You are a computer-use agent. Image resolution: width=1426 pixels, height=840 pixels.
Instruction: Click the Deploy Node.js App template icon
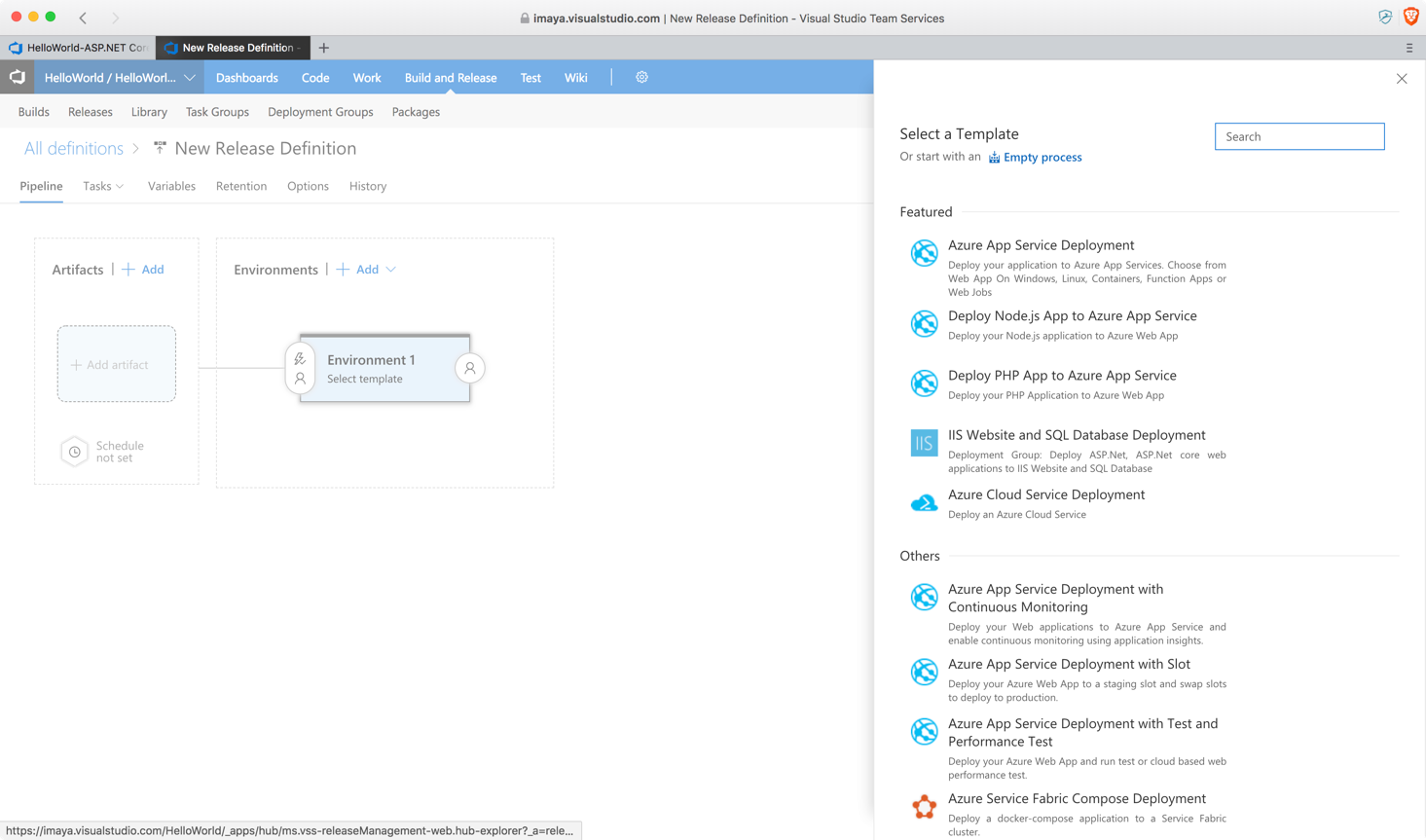924,323
